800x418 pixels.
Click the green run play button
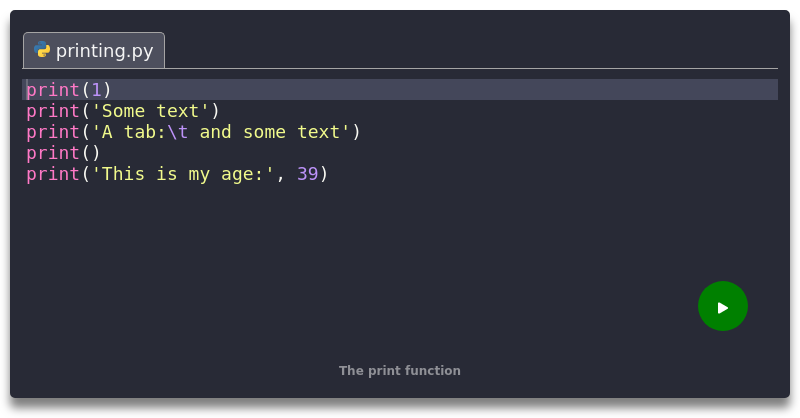point(722,307)
